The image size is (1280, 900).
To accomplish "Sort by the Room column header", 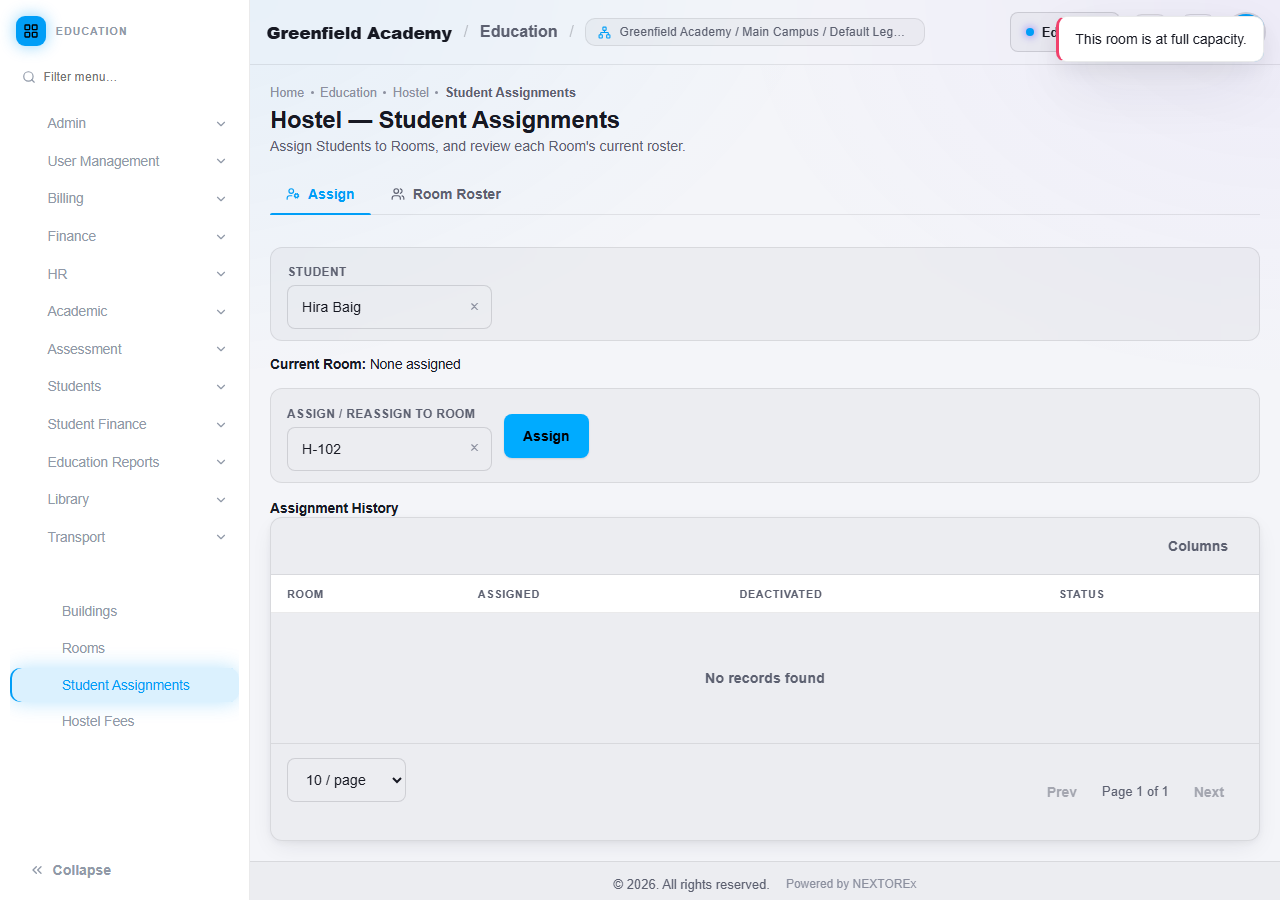I will pos(305,594).
